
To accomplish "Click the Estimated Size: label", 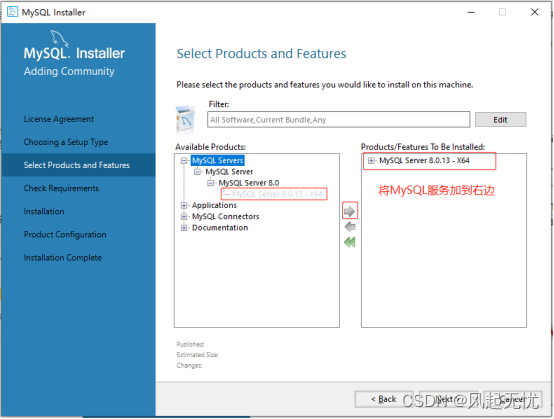I will 198,355.
